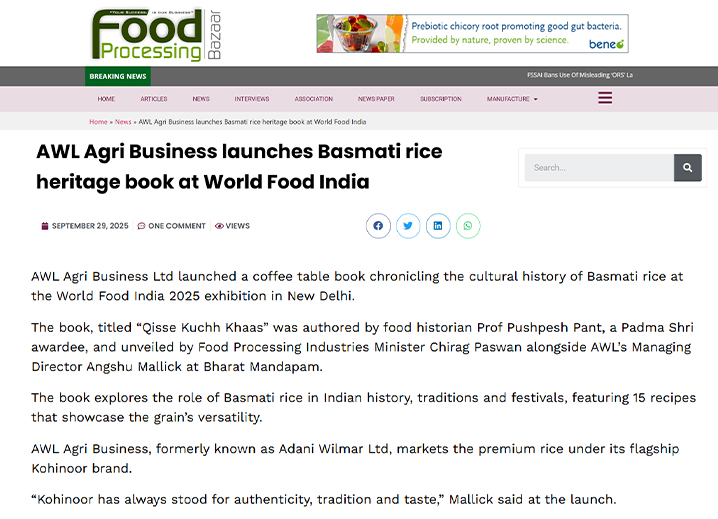
Task: Go to the Subscription page
Action: (440, 99)
